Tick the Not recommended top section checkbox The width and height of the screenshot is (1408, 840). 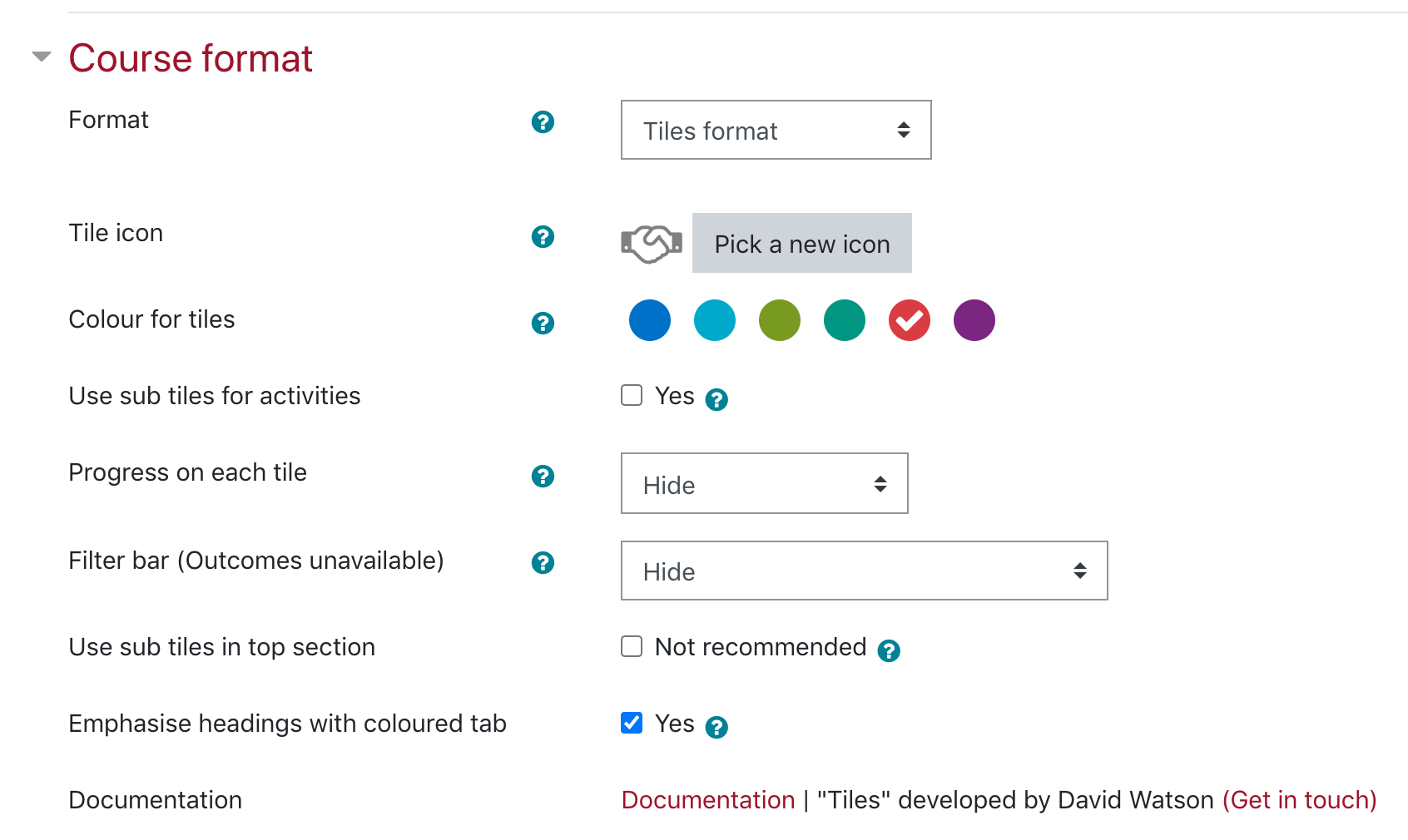click(x=632, y=646)
